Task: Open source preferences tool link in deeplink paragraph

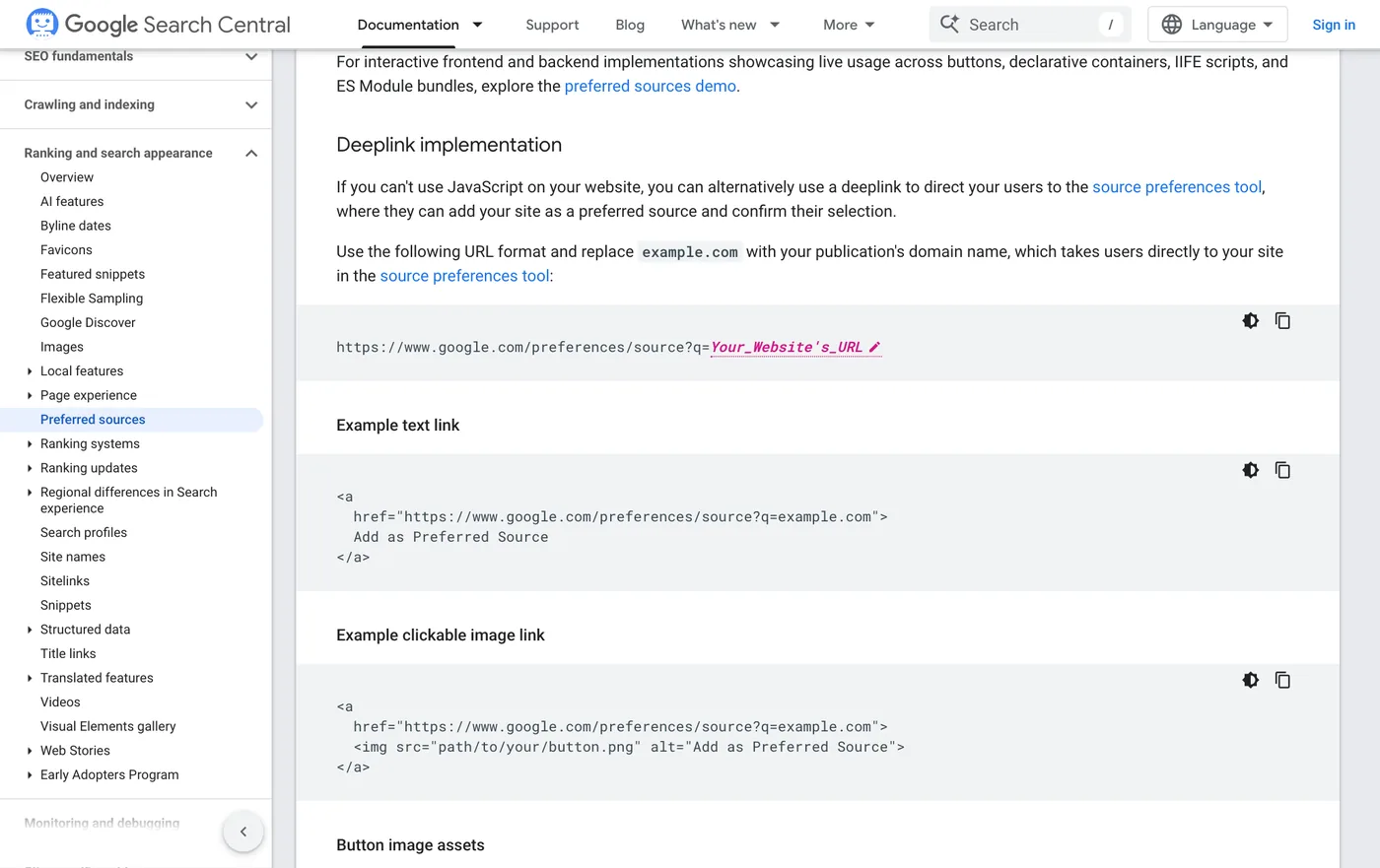Action: (1177, 187)
